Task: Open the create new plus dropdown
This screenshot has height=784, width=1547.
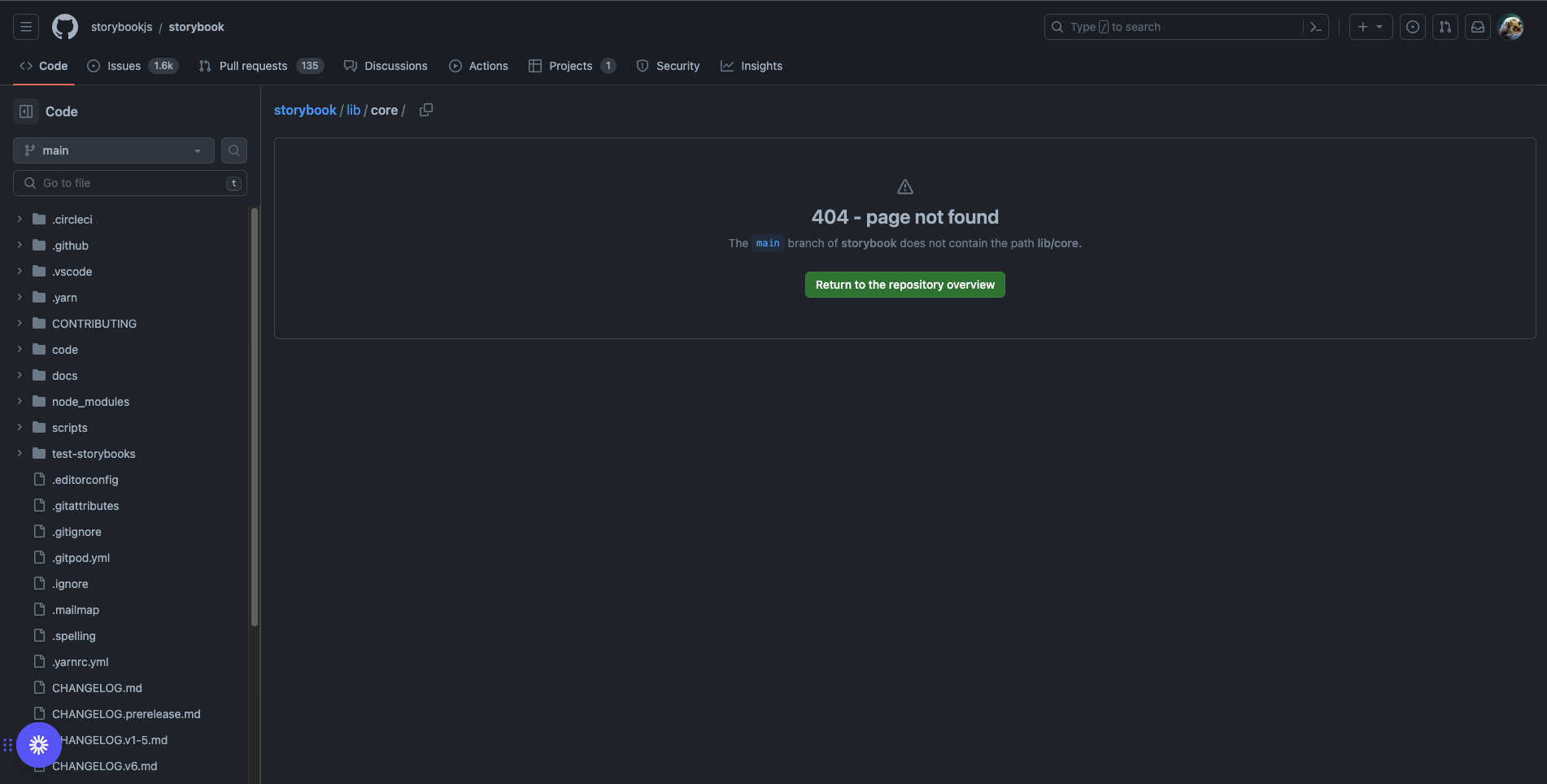Action: [1370, 27]
